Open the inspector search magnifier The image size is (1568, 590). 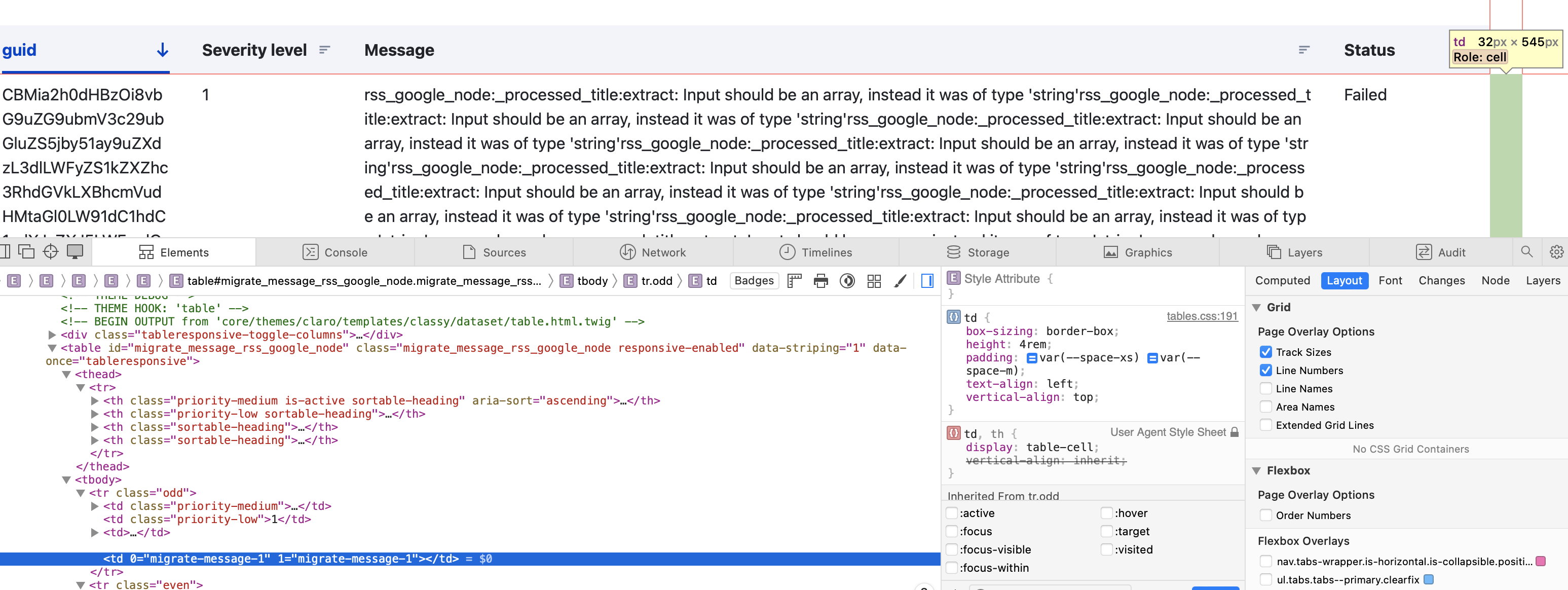[x=1526, y=251]
